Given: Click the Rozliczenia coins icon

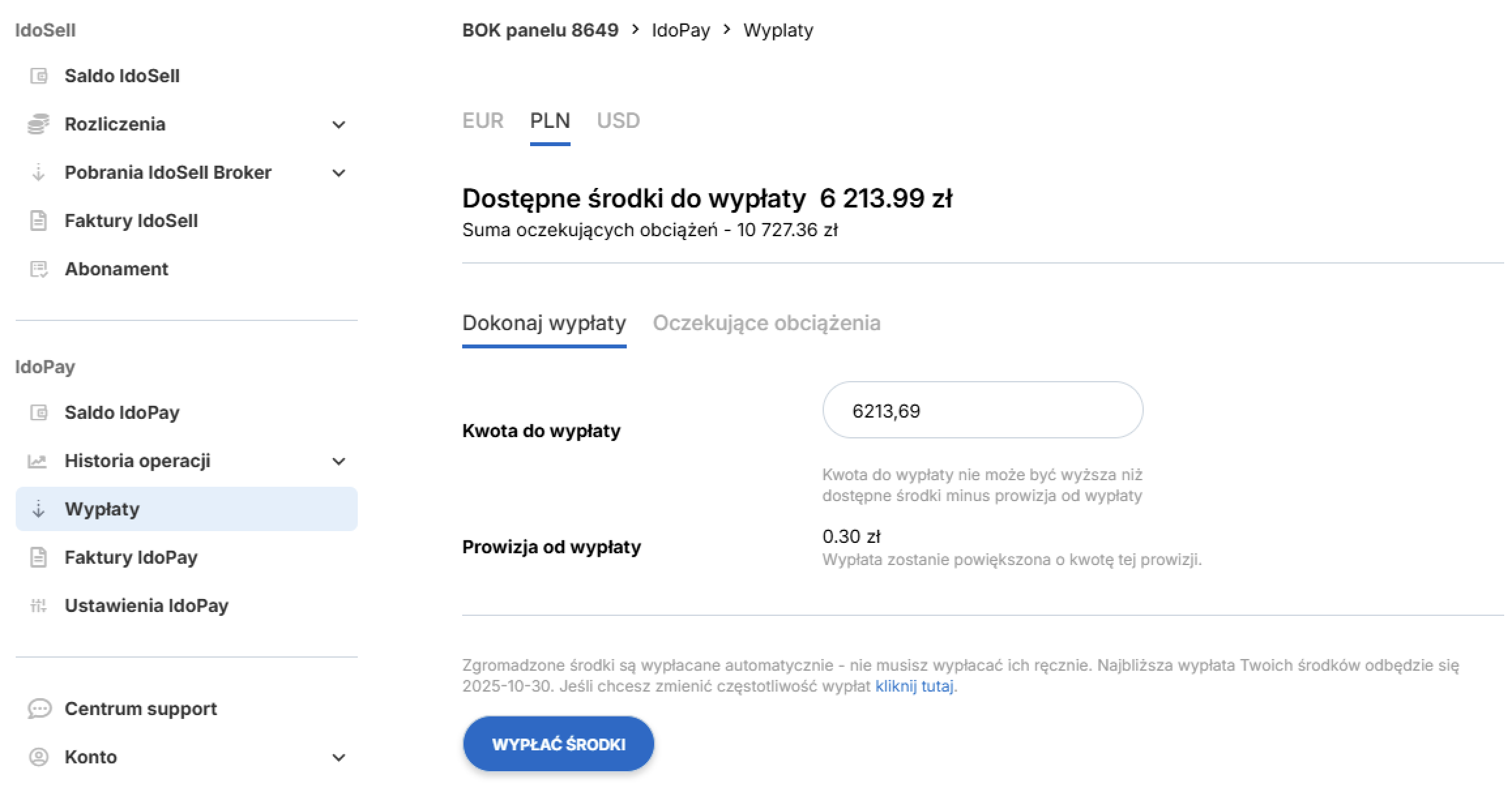Looking at the screenshot, I should [39, 124].
